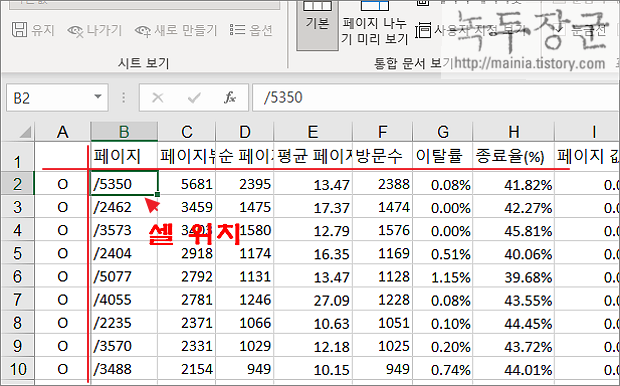
Task: Click the 종료율(%) header cell
Action: [514, 157]
